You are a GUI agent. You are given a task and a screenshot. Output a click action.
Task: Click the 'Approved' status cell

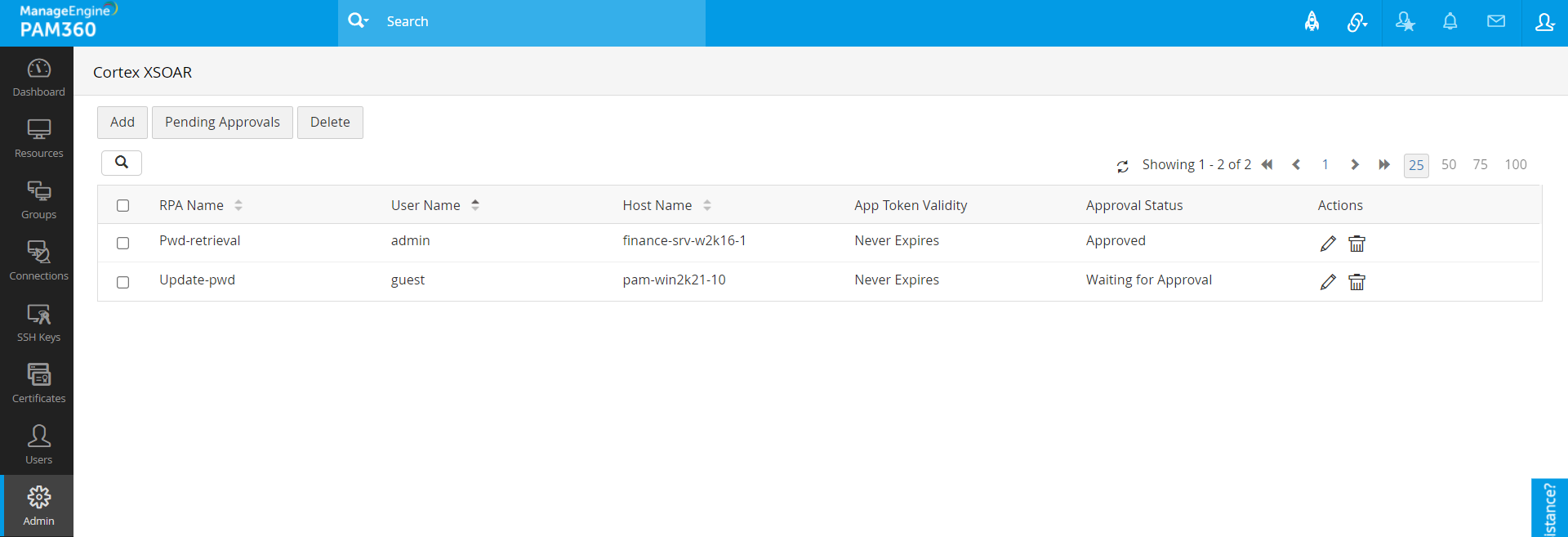pyautogui.click(x=1116, y=240)
